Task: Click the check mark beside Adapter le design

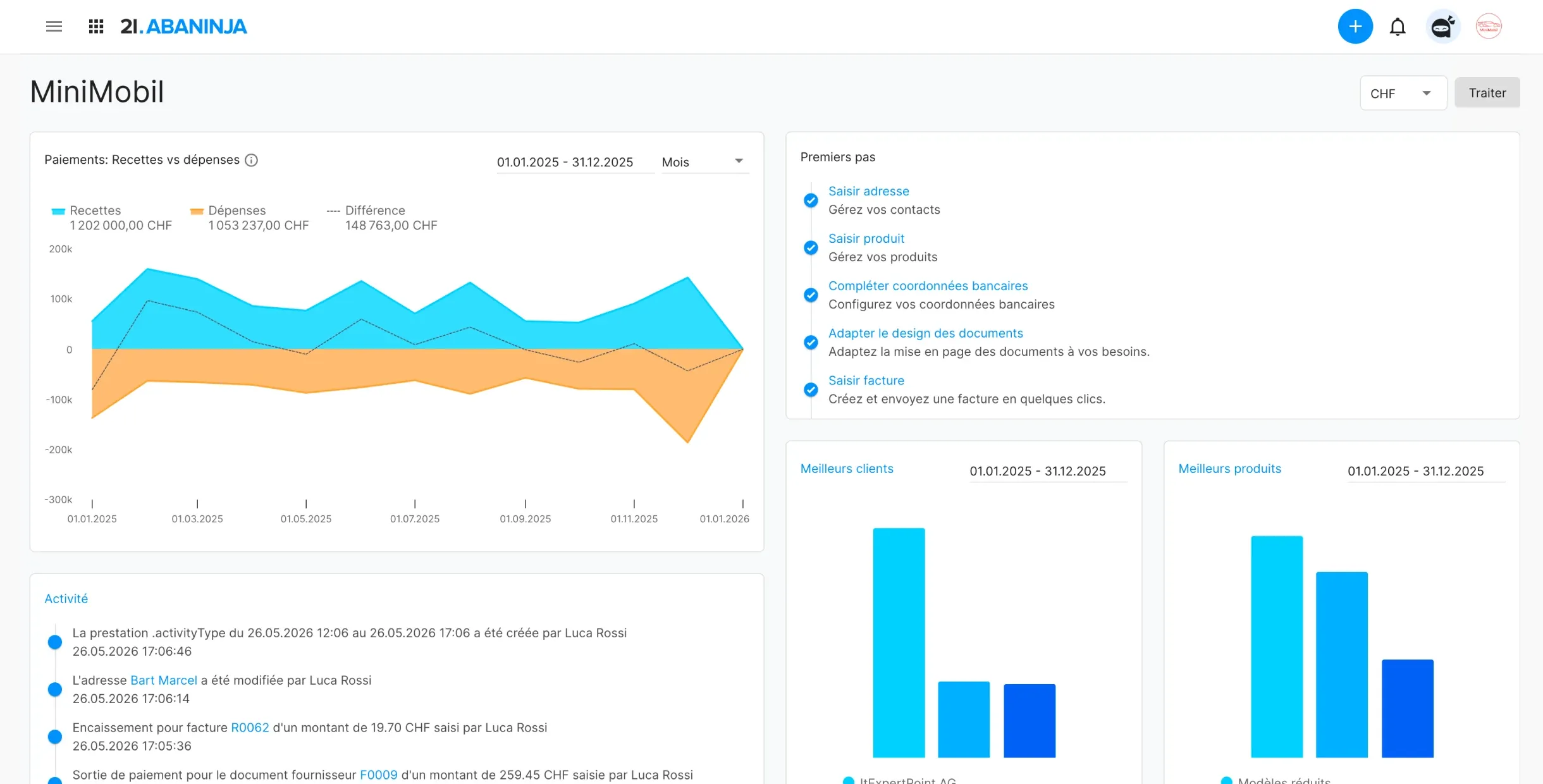Action: [x=811, y=343]
